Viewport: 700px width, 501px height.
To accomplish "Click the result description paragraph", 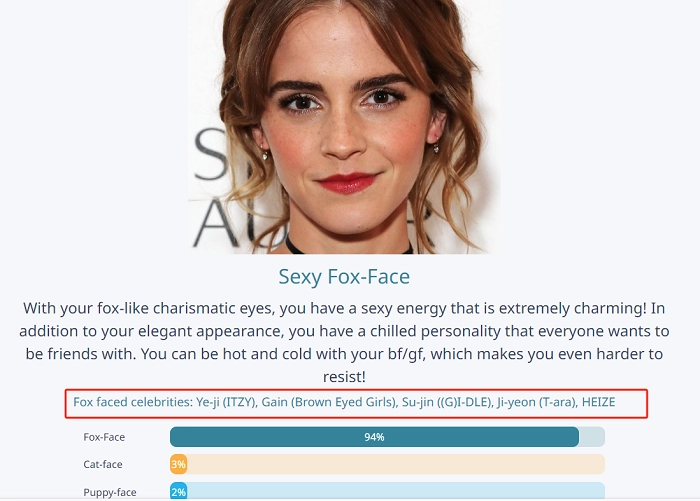I will [346, 331].
